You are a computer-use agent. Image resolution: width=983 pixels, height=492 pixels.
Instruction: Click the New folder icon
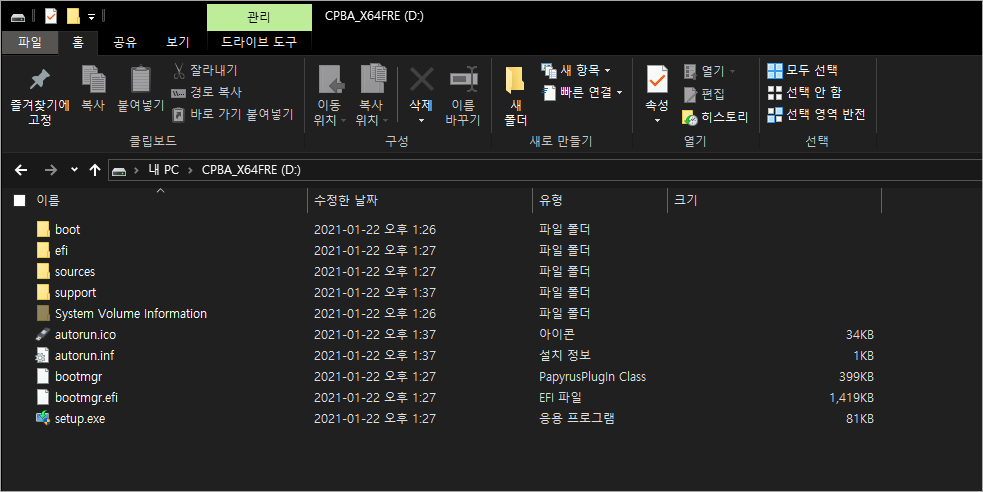pyautogui.click(x=515, y=80)
